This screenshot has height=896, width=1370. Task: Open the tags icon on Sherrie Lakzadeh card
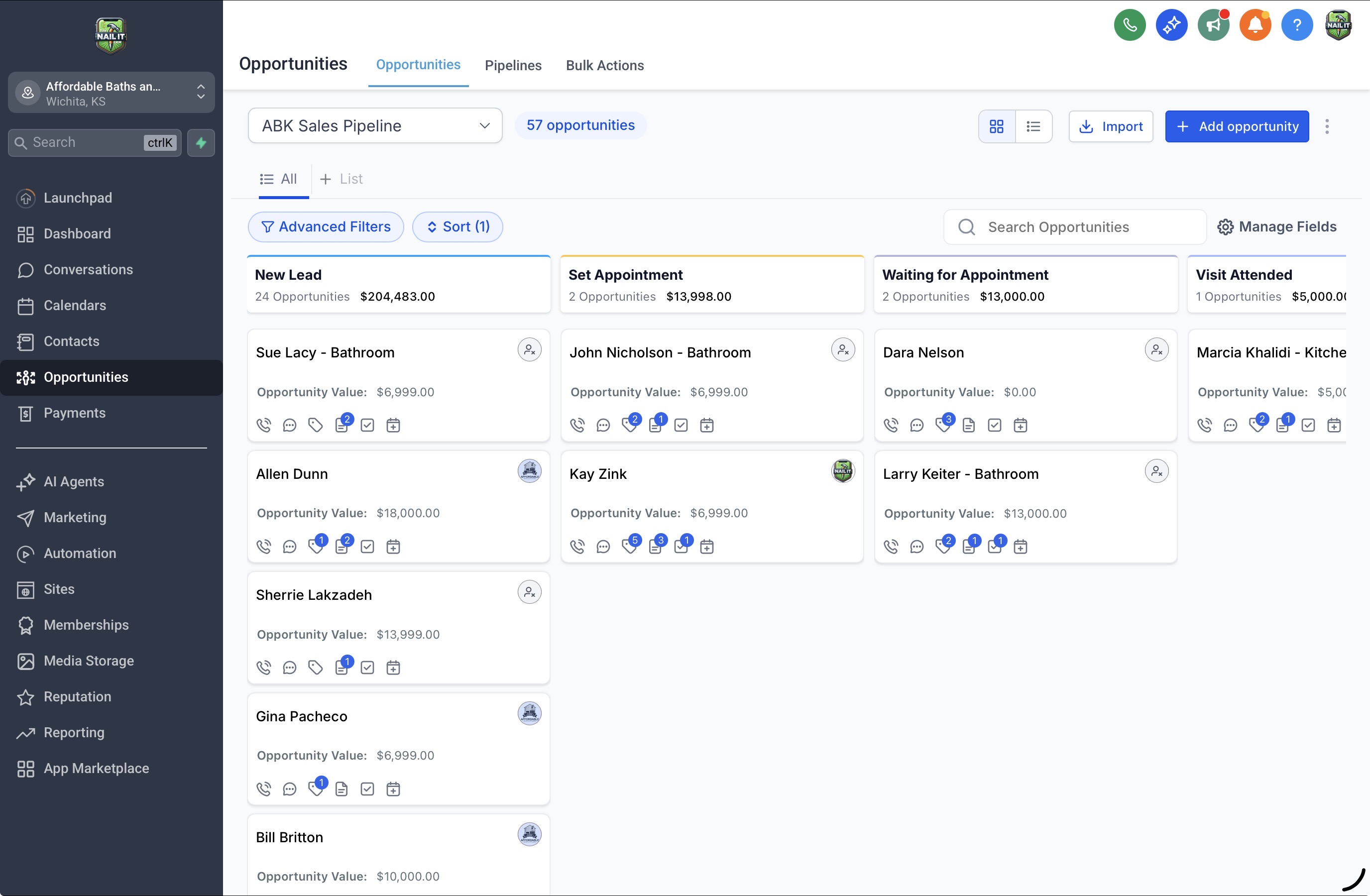point(316,668)
